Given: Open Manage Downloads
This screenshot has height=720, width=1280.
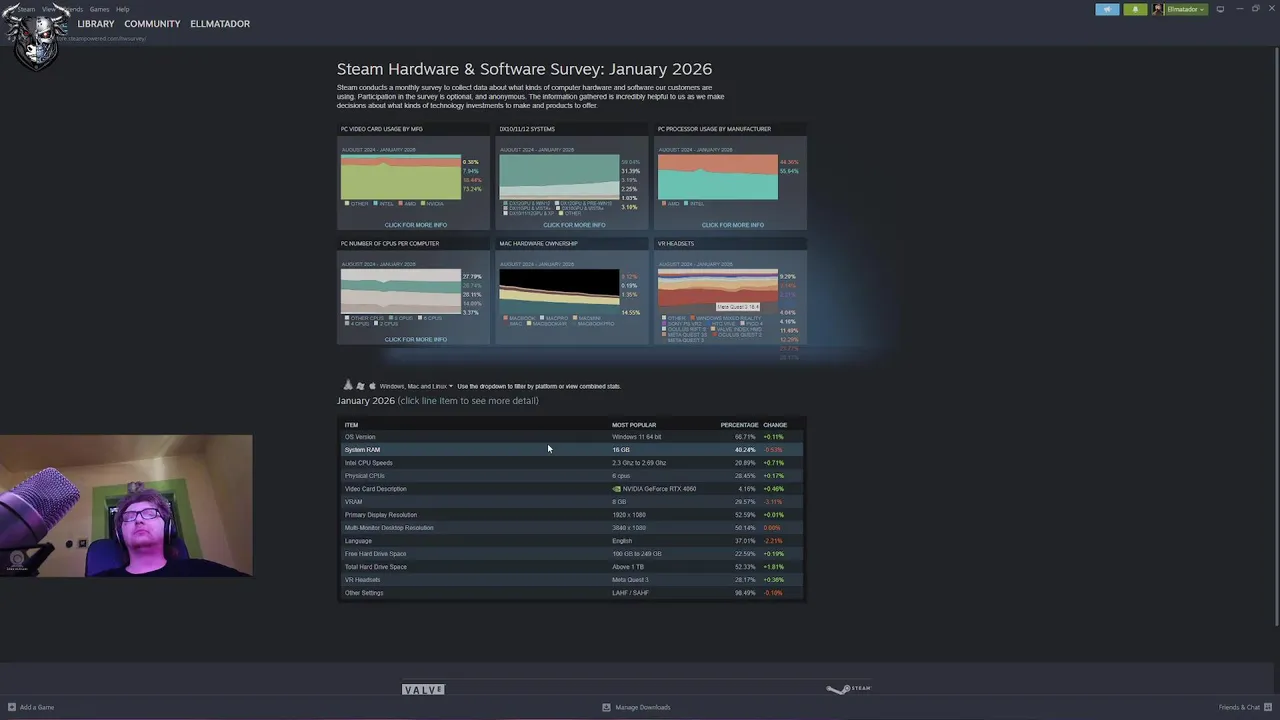Looking at the screenshot, I should click(636, 707).
